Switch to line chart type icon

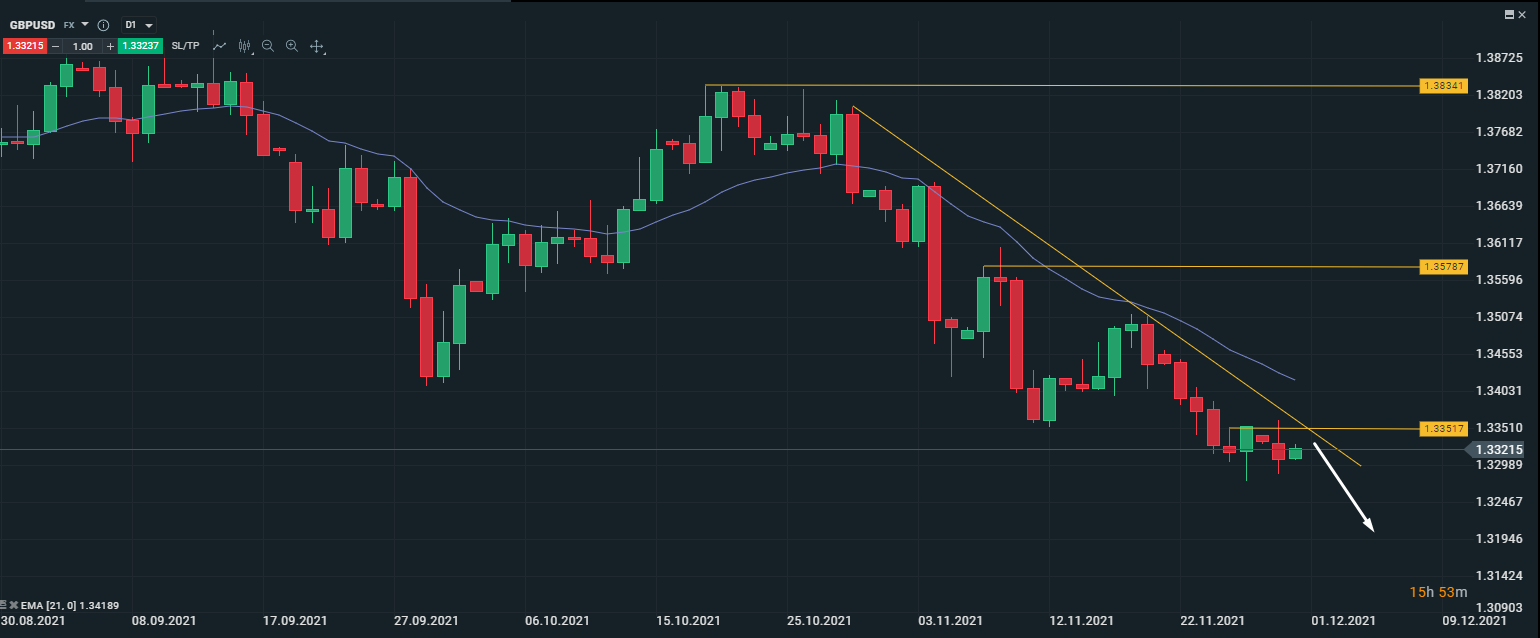pyautogui.click(x=219, y=46)
